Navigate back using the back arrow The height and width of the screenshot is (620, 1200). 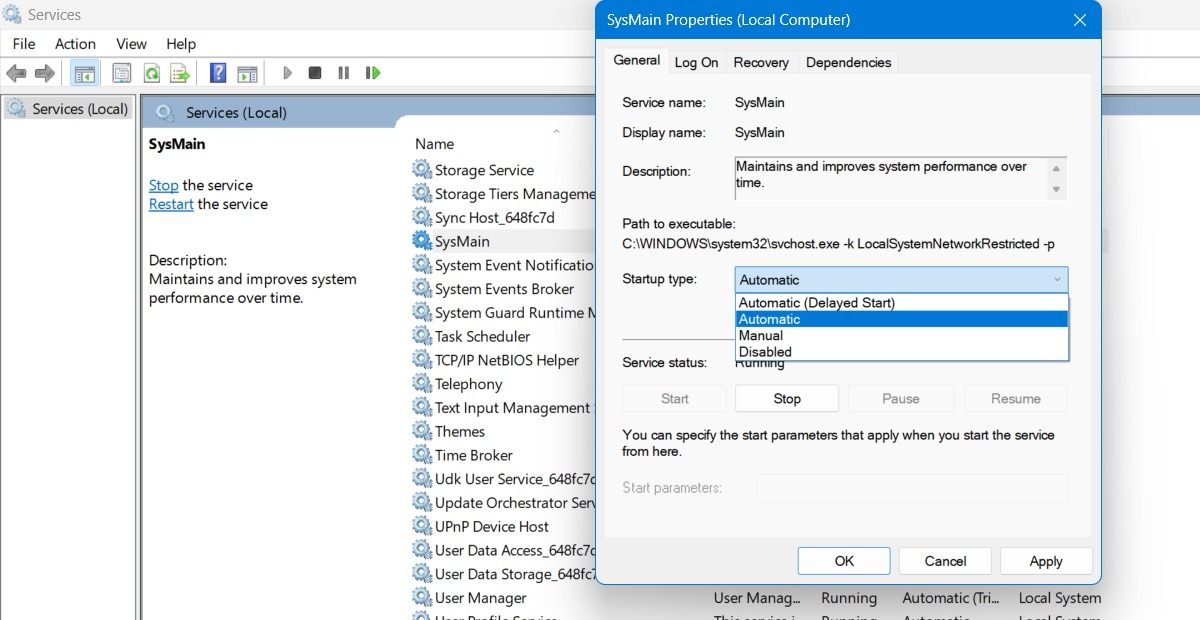[16, 72]
